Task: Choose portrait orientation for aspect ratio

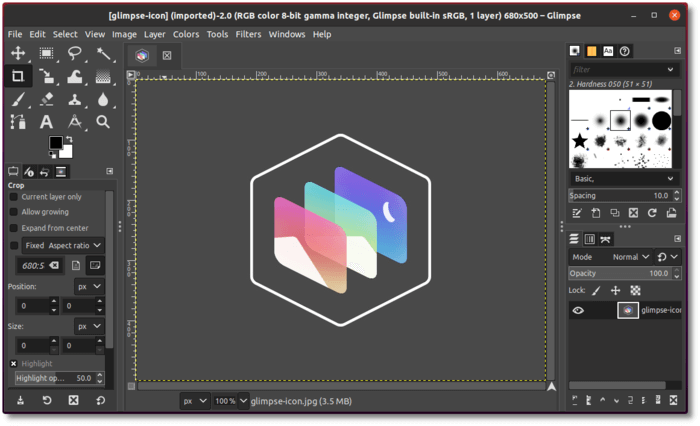Action: pyautogui.click(x=76, y=265)
